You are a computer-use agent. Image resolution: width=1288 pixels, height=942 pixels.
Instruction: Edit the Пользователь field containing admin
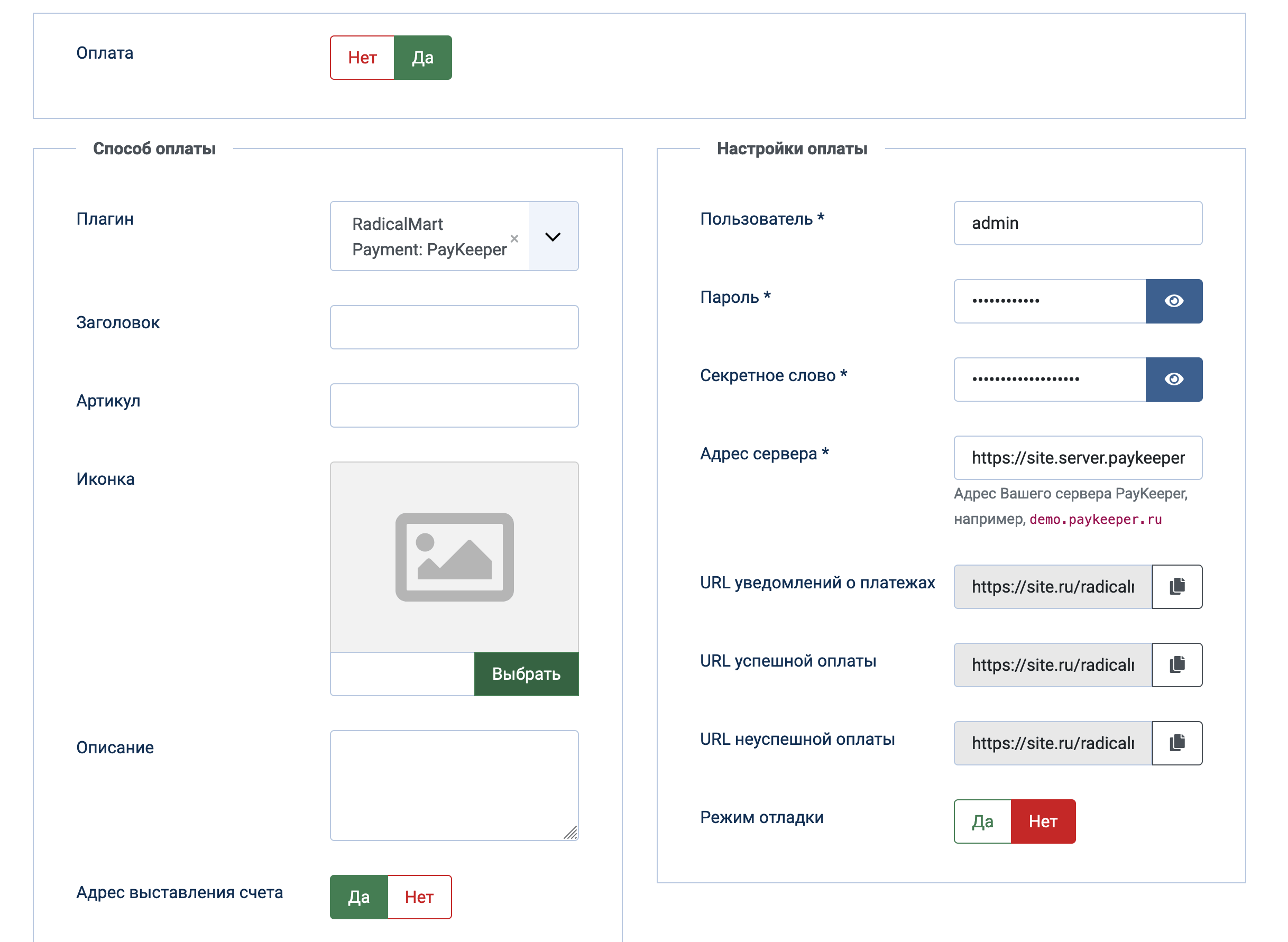pos(1077,223)
